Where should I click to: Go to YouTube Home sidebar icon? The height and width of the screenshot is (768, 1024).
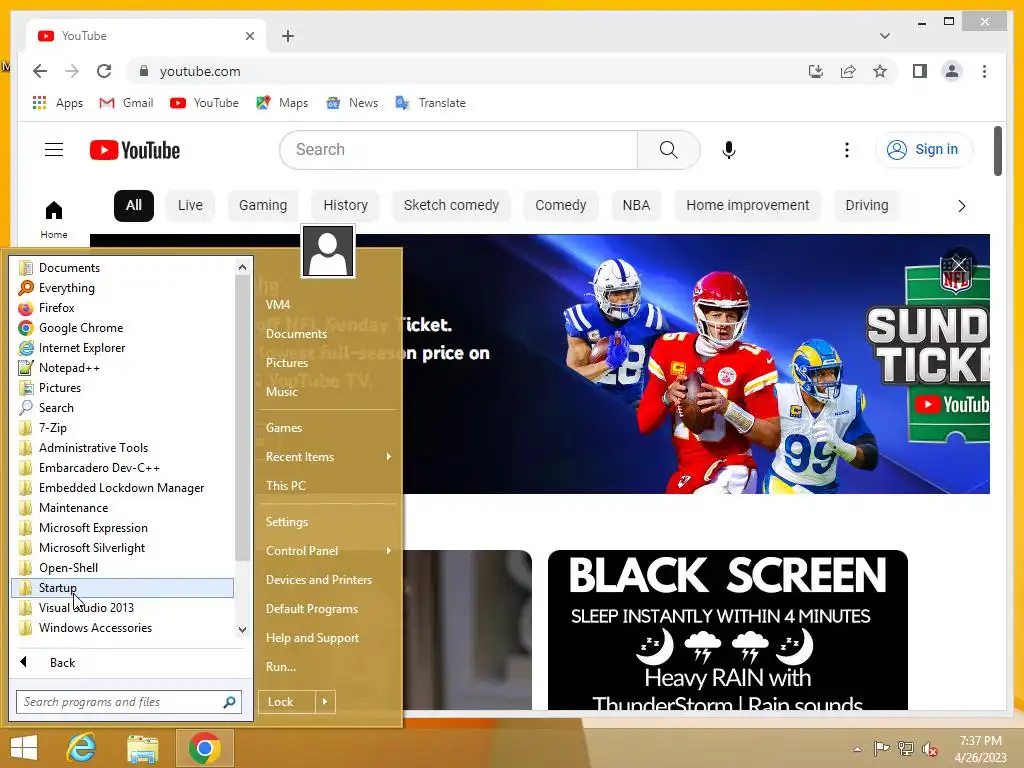click(x=54, y=219)
